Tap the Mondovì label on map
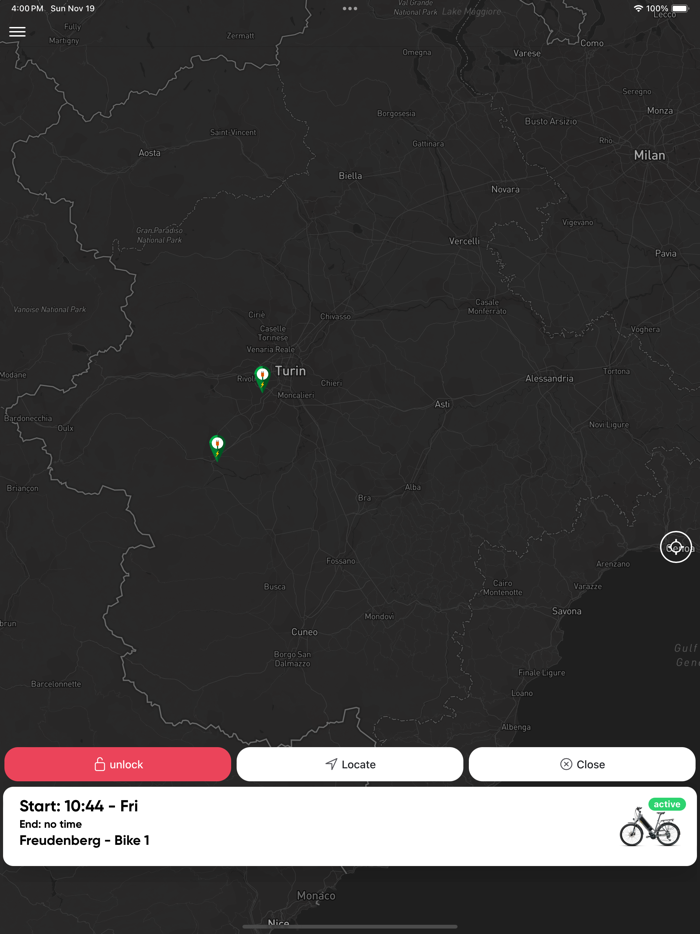Screen dimensions: 700x934 point(379,616)
